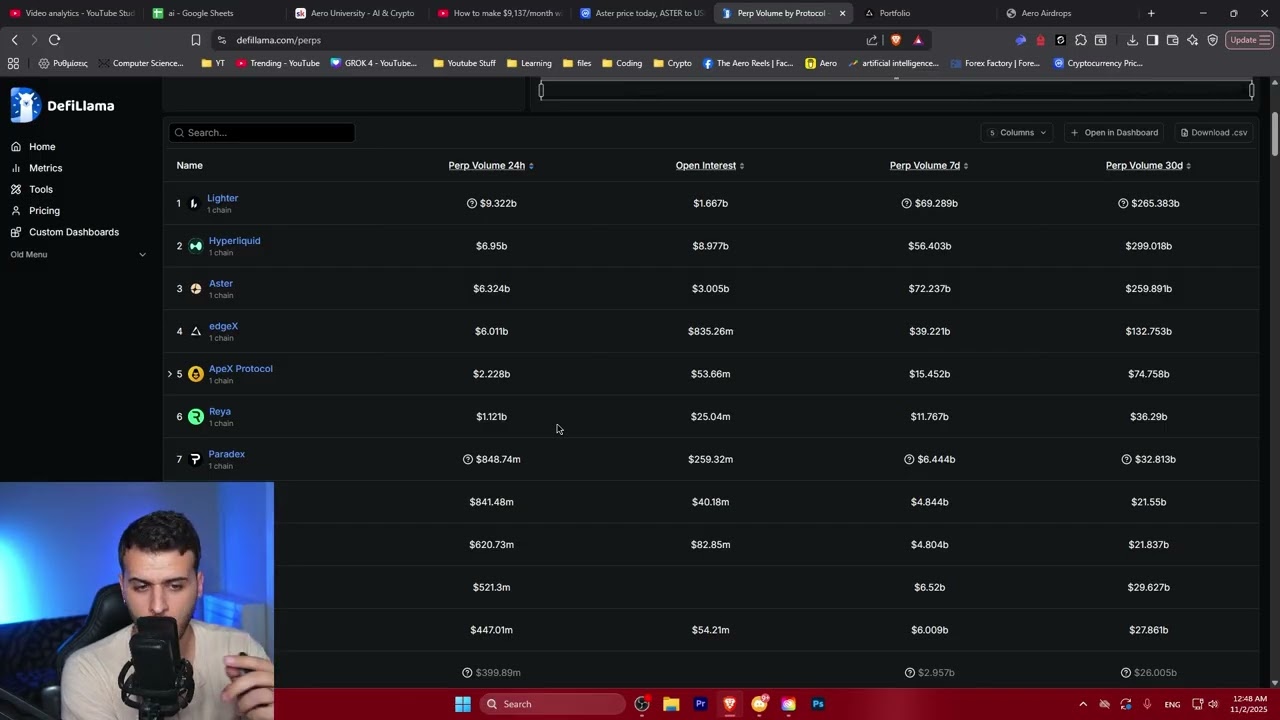
Task: Click the Hyperliquid logo icon
Action: tap(195, 246)
